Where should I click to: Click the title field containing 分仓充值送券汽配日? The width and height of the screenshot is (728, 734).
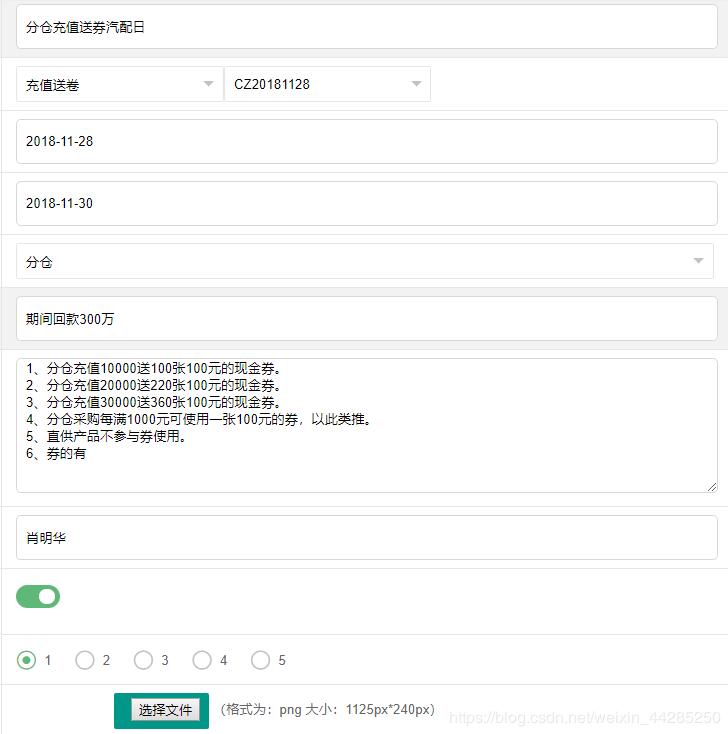pos(367,27)
